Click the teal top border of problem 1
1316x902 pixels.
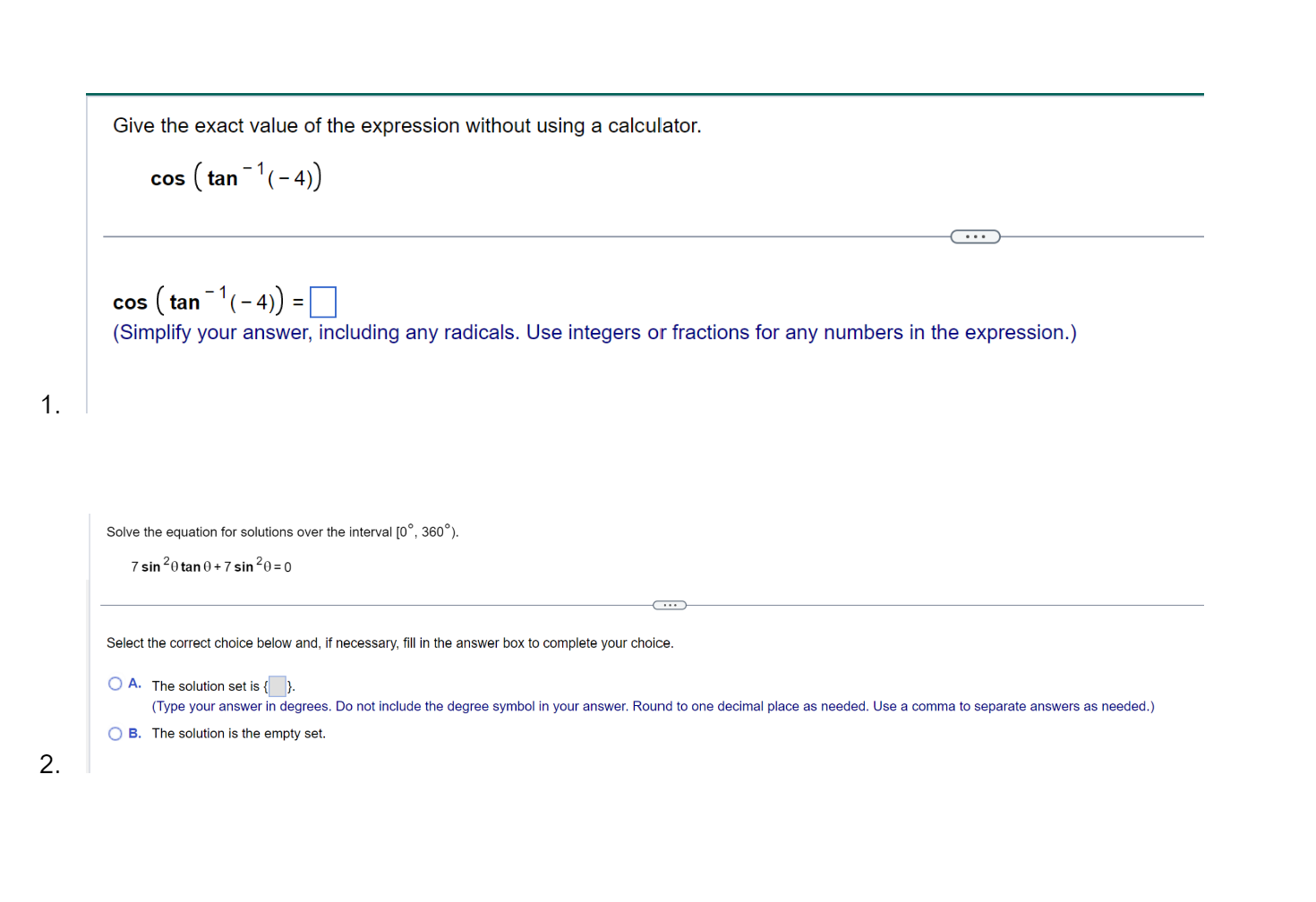(x=645, y=93)
